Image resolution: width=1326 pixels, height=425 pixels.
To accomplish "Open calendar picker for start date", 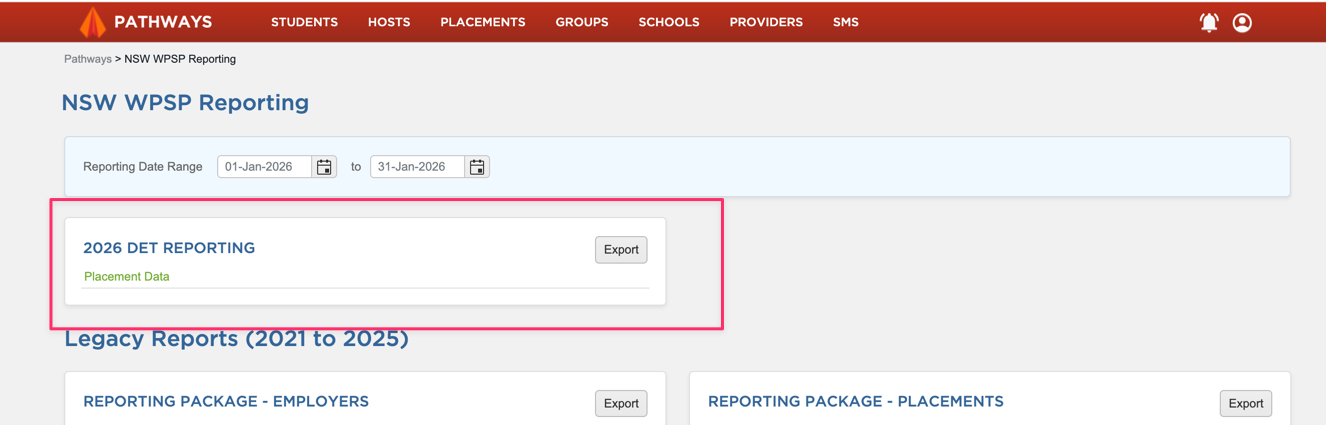I will point(324,167).
